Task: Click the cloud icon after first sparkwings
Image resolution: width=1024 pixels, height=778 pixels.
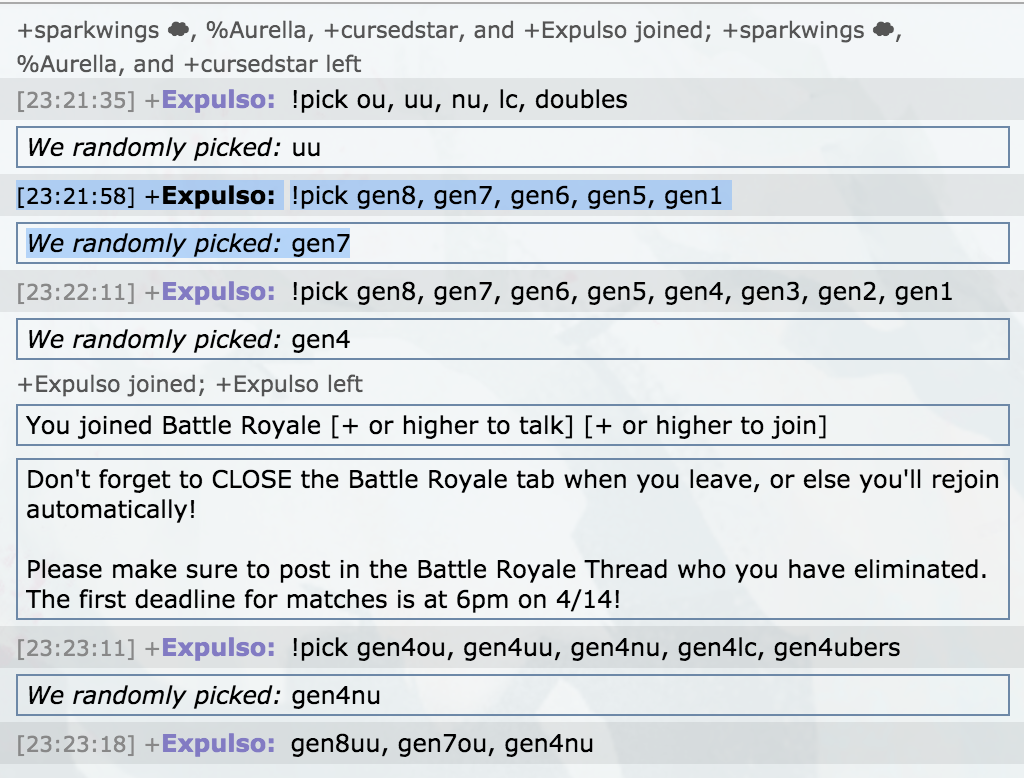Action: [x=178, y=30]
